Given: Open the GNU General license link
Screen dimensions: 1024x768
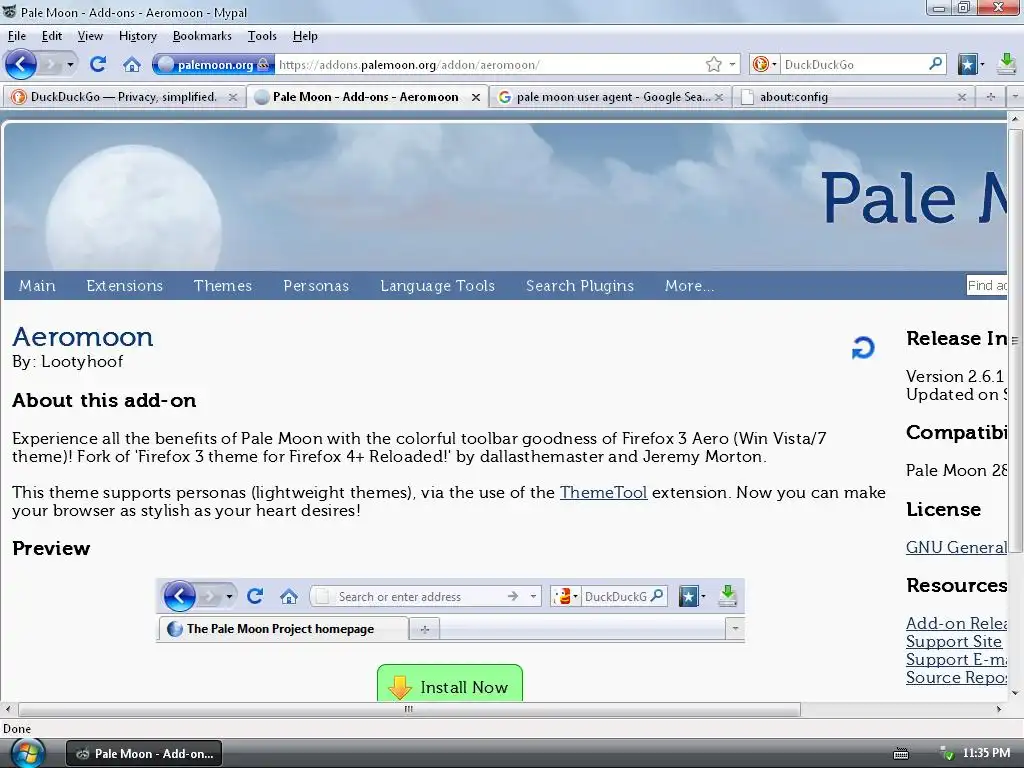Looking at the screenshot, I should (x=956, y=547).
